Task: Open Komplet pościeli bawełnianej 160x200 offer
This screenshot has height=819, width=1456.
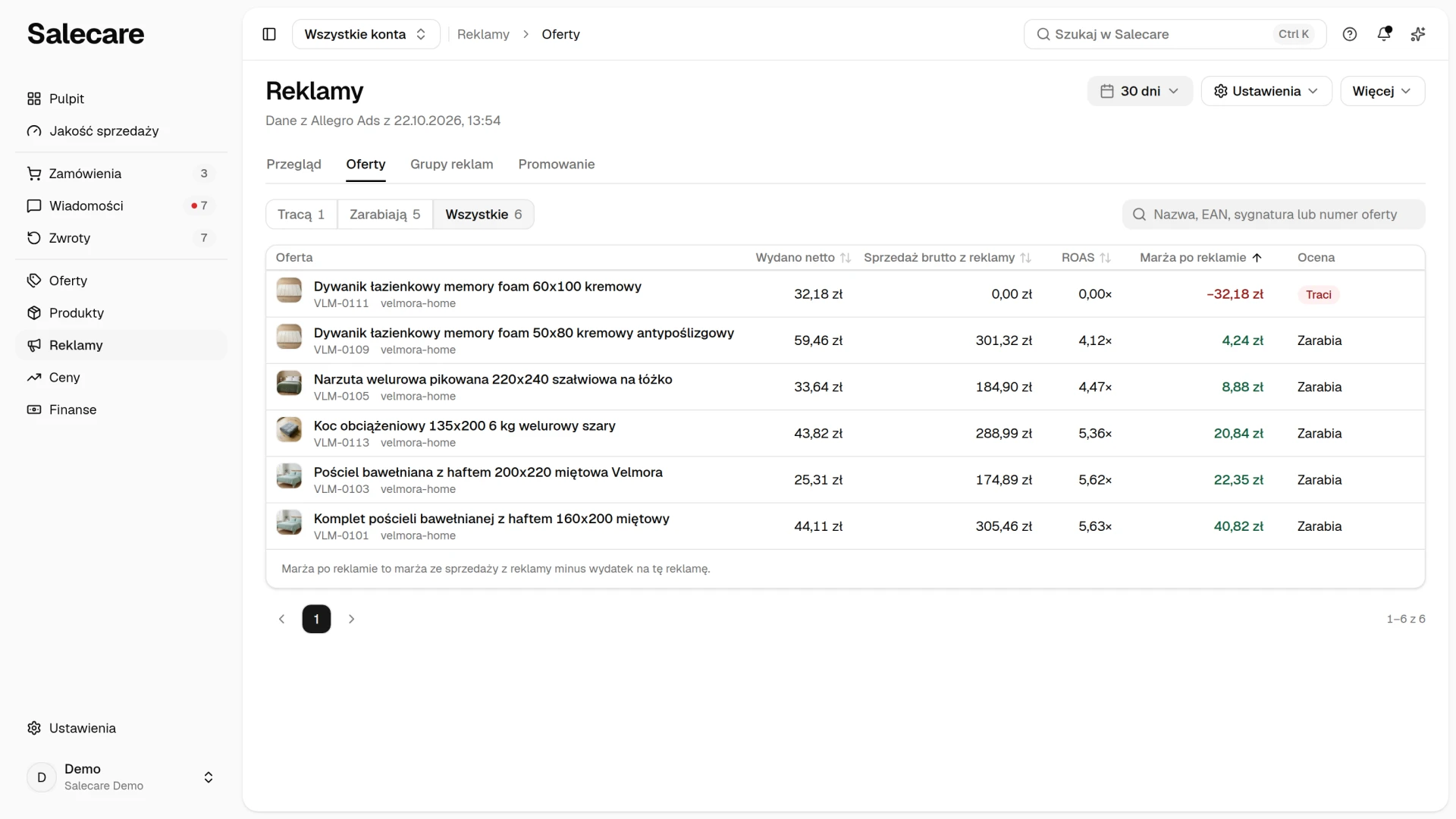Action: [491, 519]
